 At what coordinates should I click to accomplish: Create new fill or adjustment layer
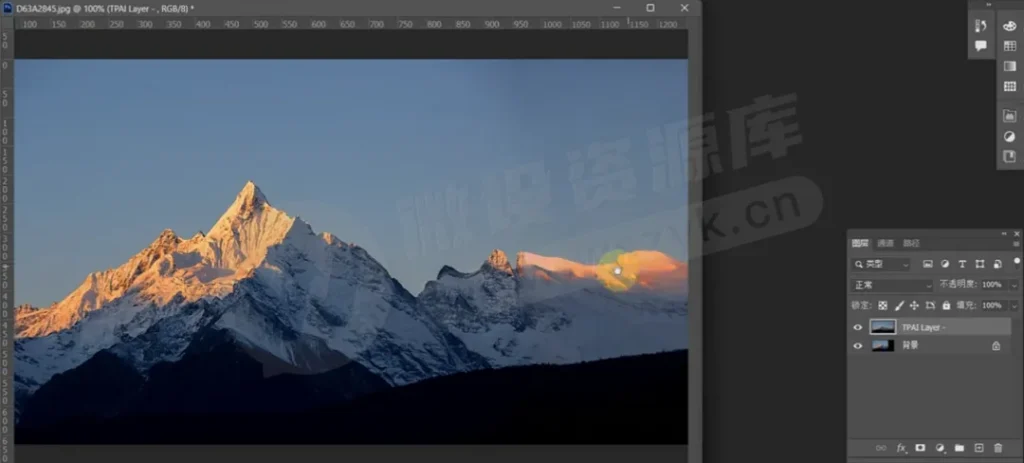[x=940, y=448]
